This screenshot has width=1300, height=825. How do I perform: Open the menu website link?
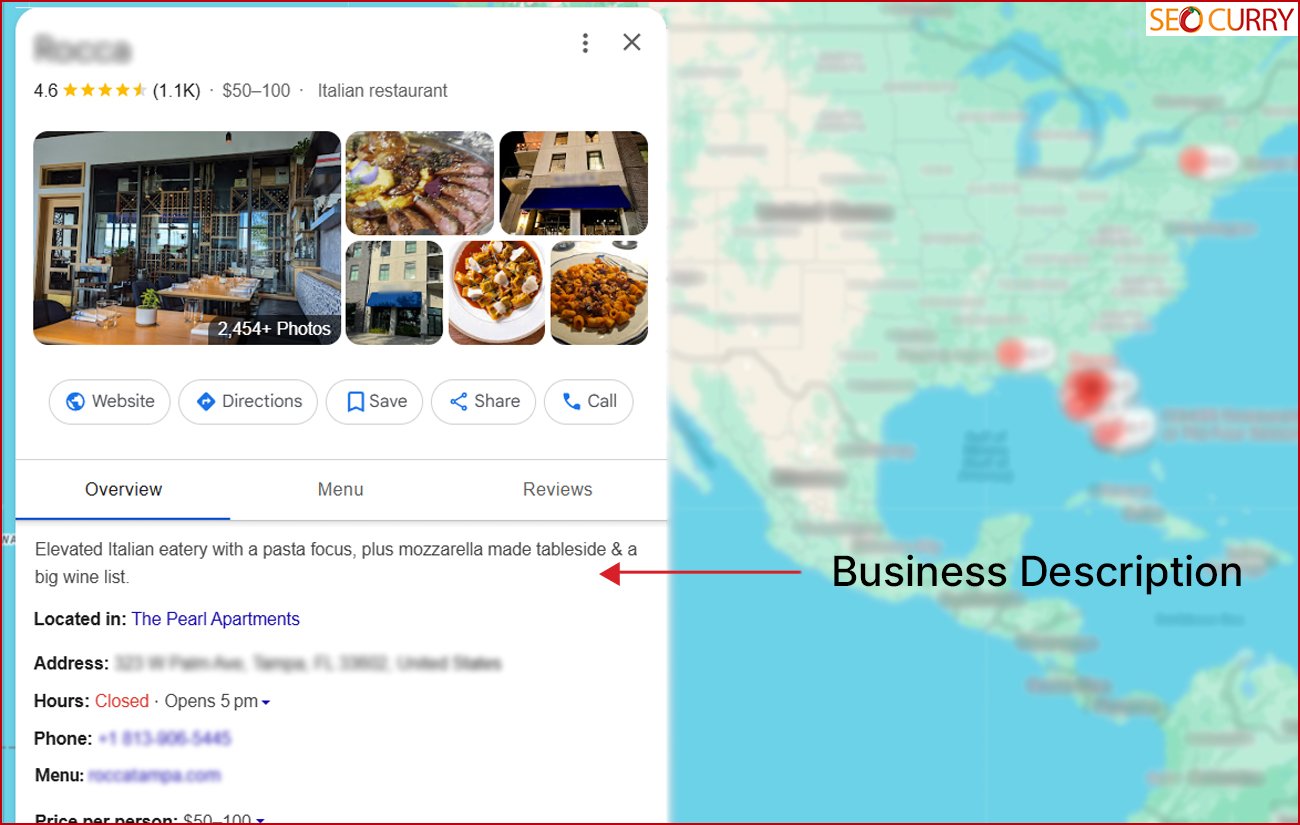[x=155, y=775]
